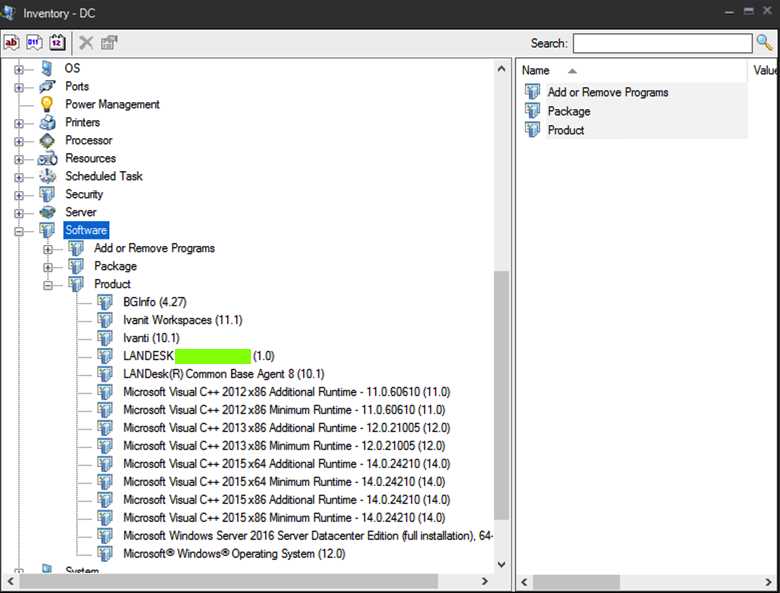
Task: Click 'Product' text in right pane list
Action: [x=566, y=130]
